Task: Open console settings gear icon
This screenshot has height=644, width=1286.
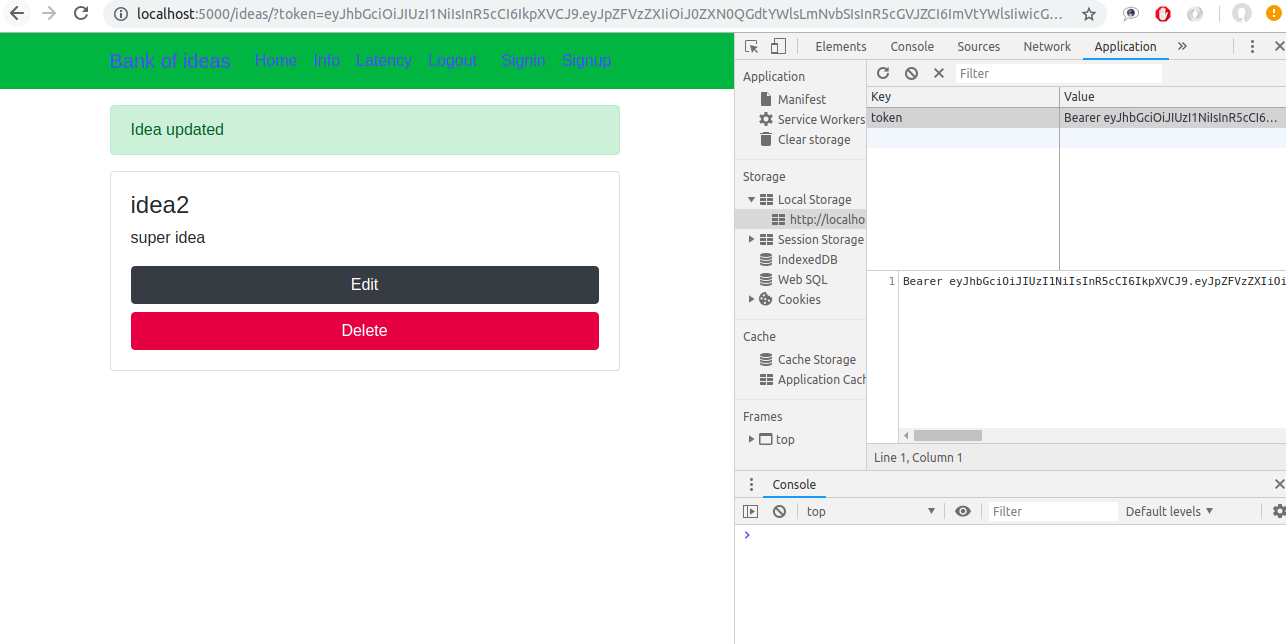Action: click(1278, 511)
